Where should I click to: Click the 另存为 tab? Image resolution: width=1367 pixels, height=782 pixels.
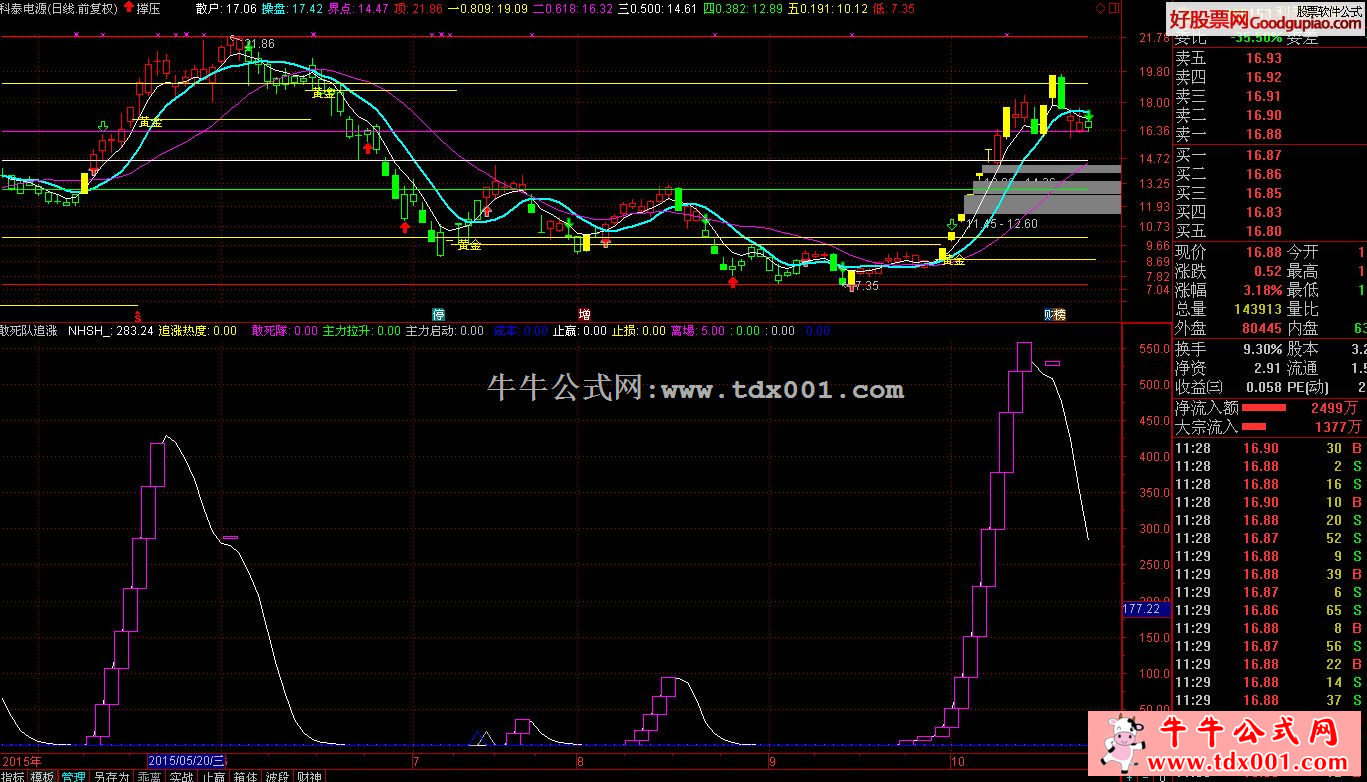[x=111, y=776]
